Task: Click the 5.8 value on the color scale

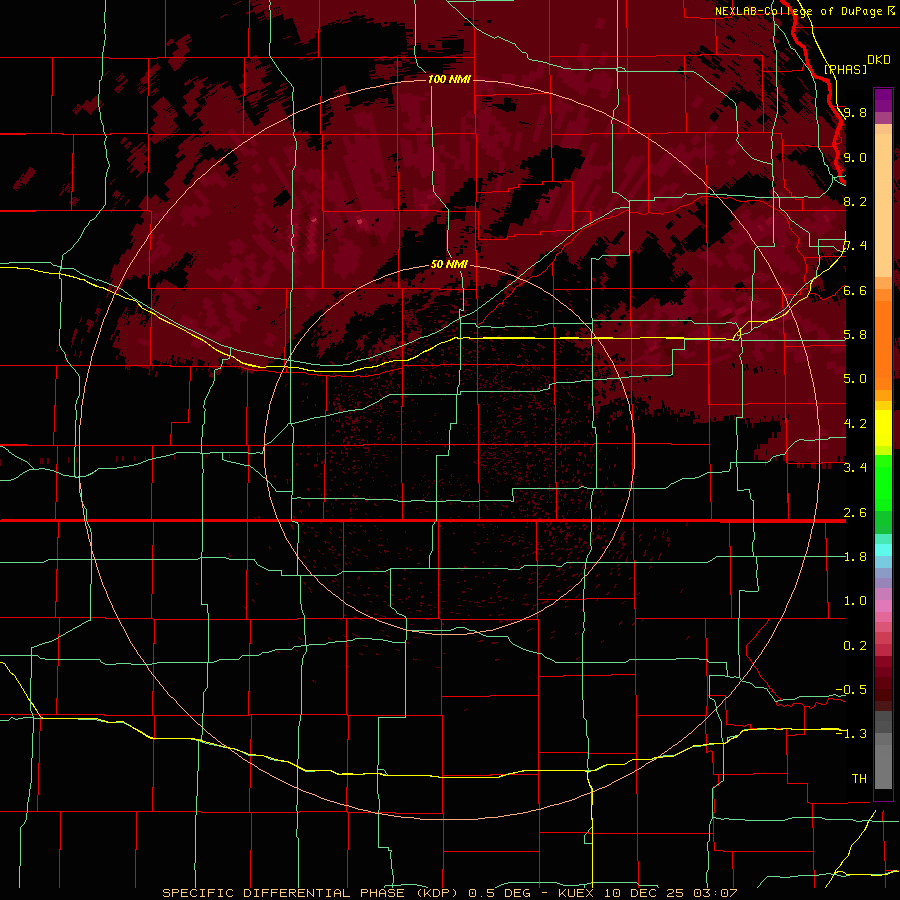Action: 855,335
